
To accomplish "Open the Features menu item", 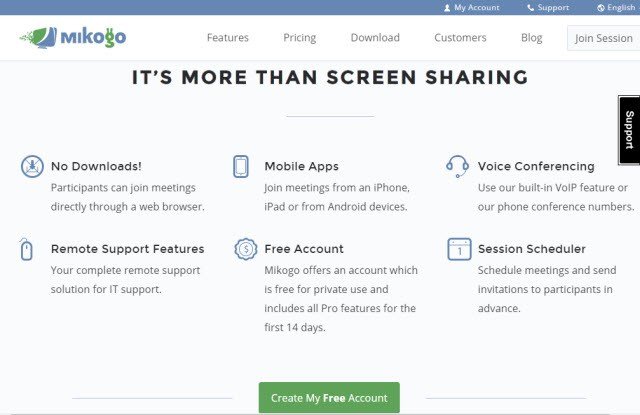I will (x=228, y=38).
